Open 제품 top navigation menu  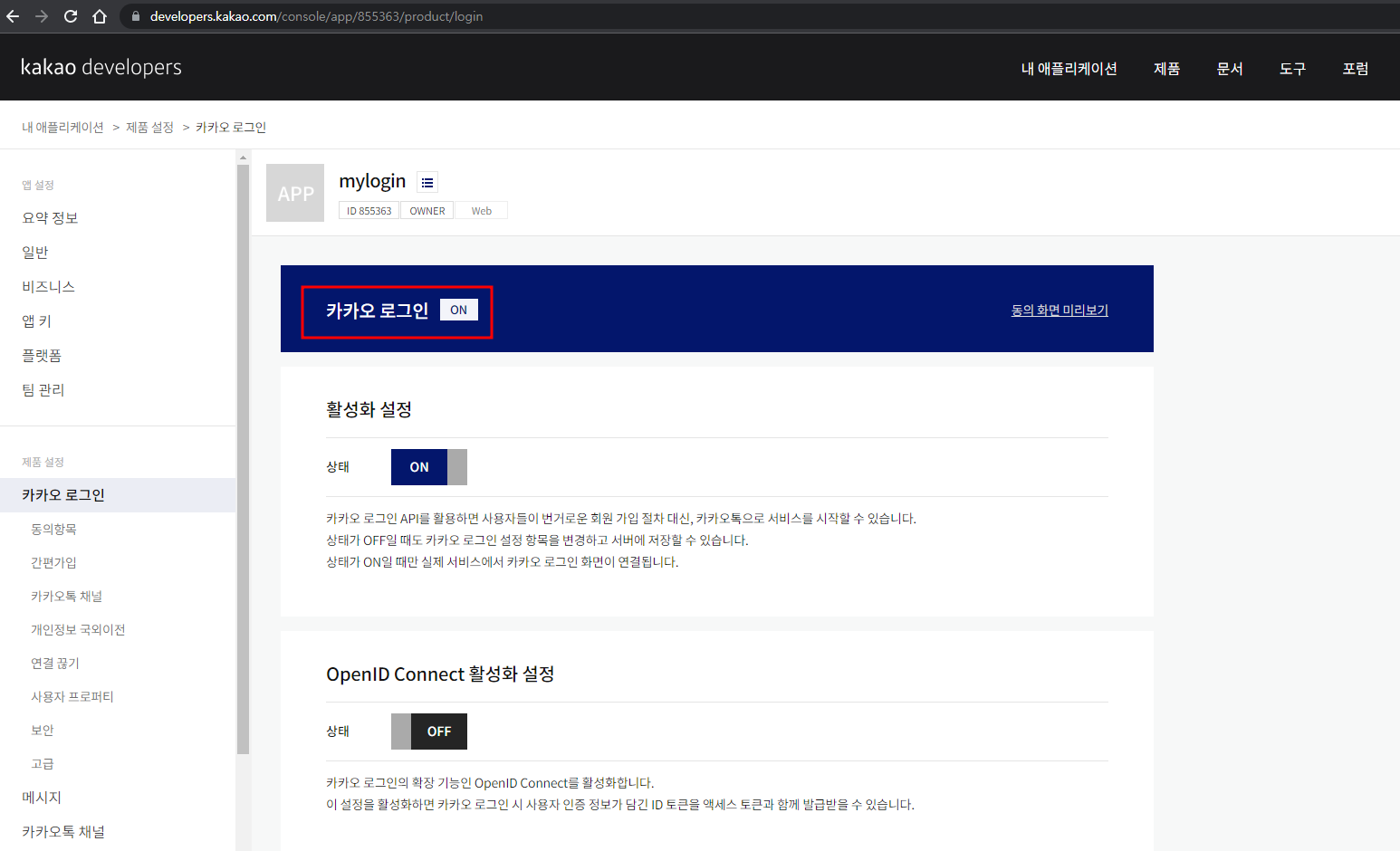[1166, 69]
